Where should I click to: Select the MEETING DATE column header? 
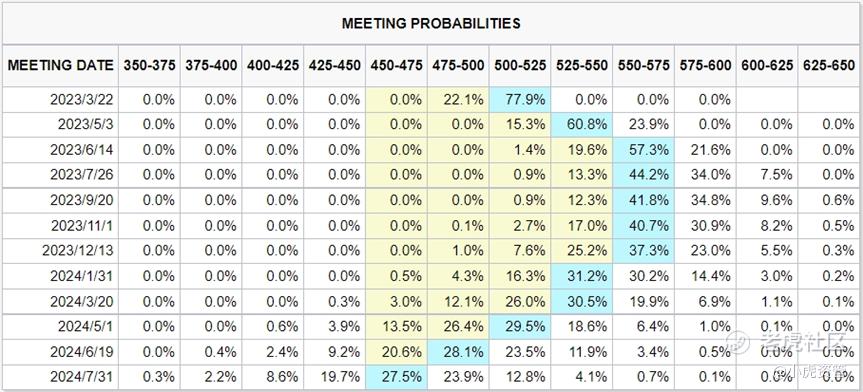60,65
